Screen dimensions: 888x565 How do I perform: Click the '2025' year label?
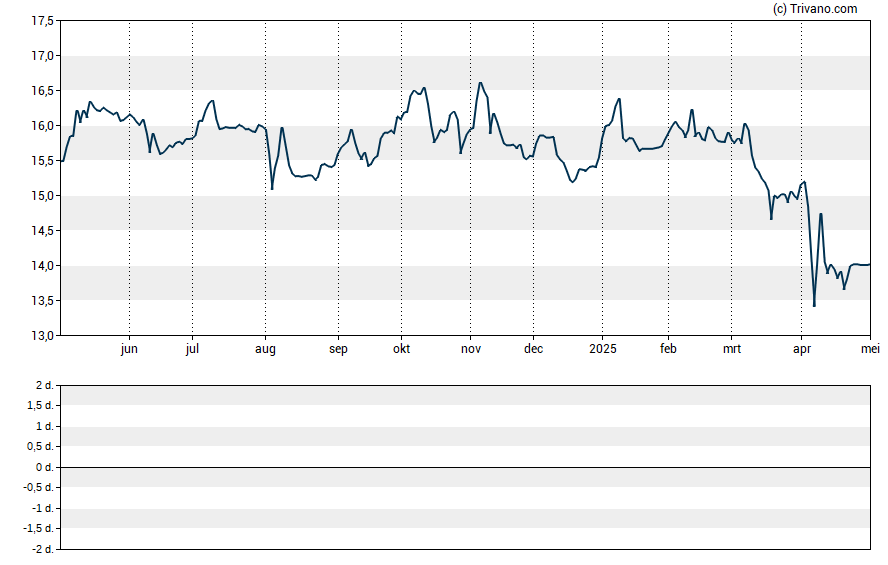603,349
